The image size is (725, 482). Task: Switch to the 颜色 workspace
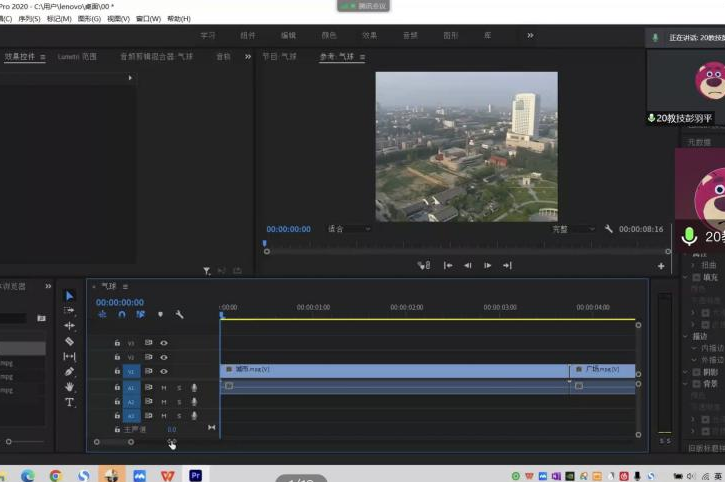point(329,35)
